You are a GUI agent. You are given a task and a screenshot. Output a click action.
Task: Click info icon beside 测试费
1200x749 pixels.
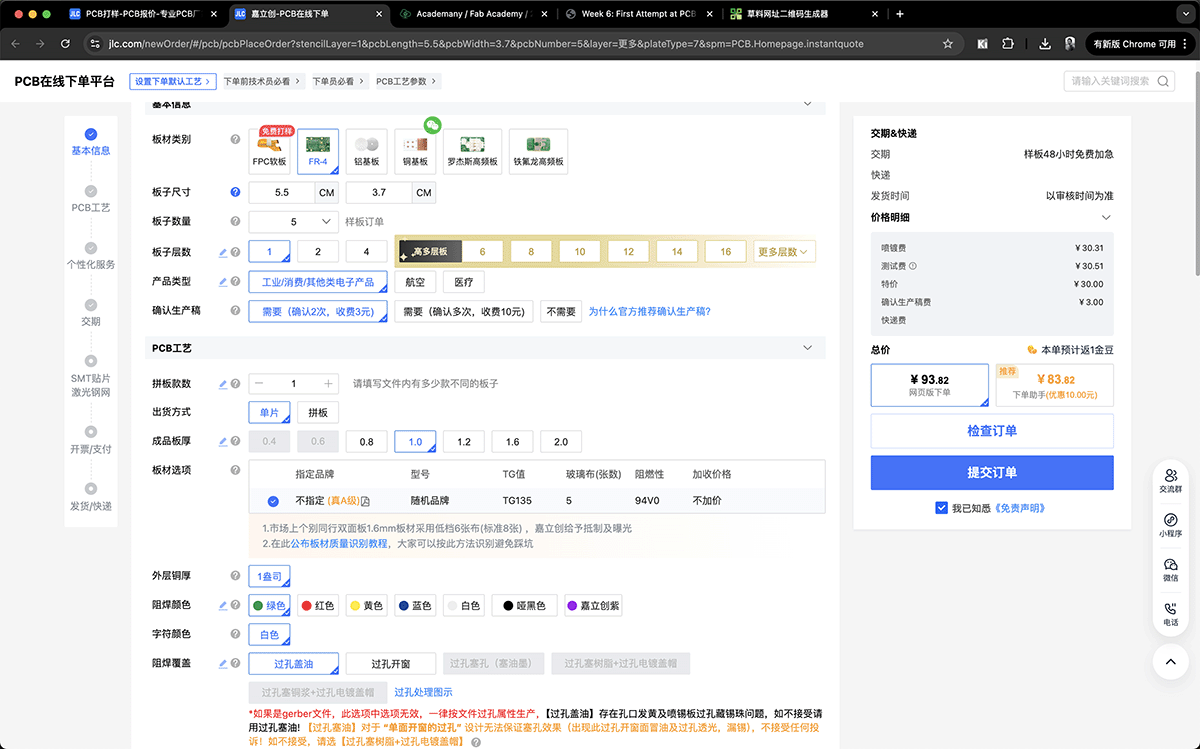913,266
